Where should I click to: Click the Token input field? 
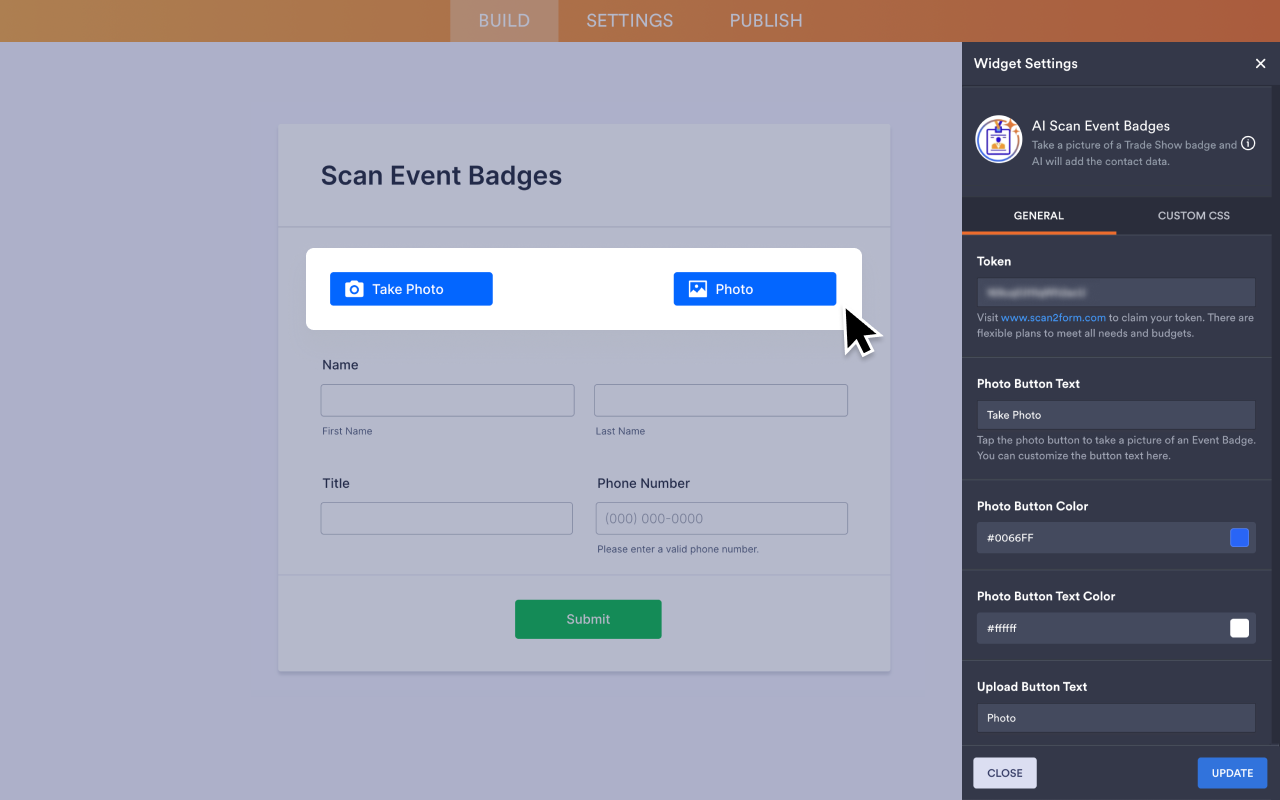coord(1115,292)
